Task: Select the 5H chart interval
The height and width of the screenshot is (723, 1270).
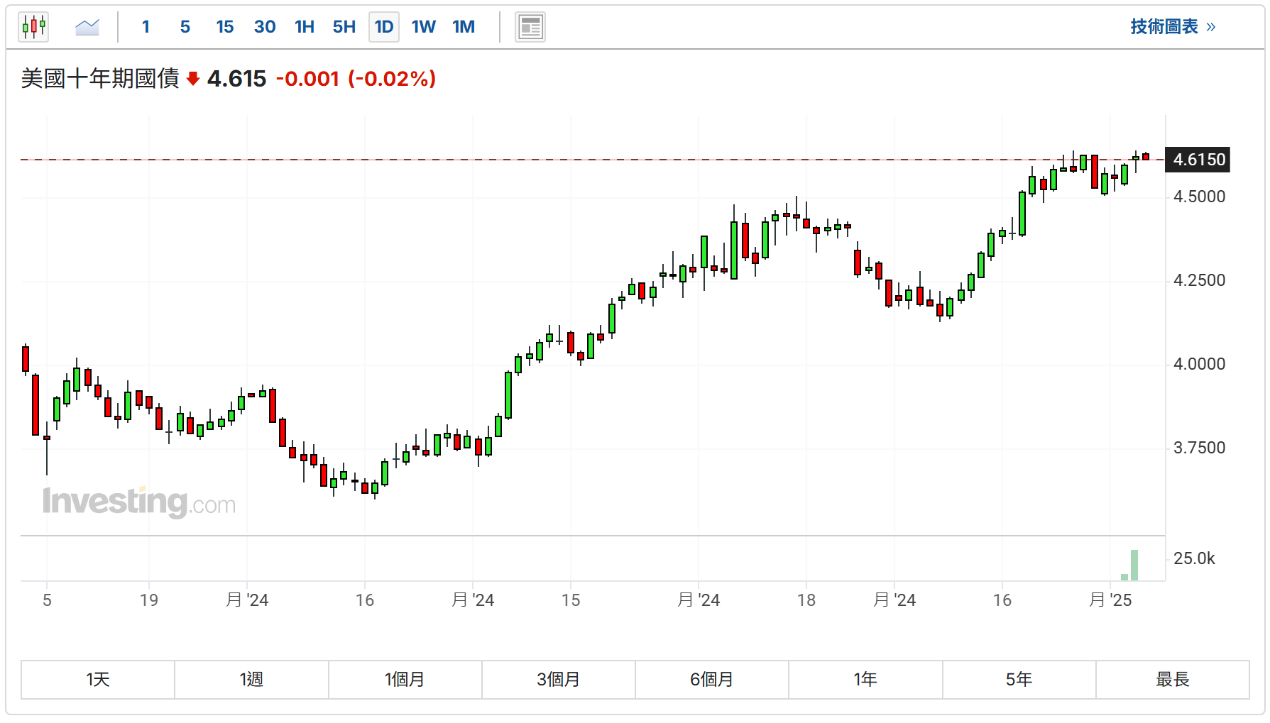Action: coord(344,27)
